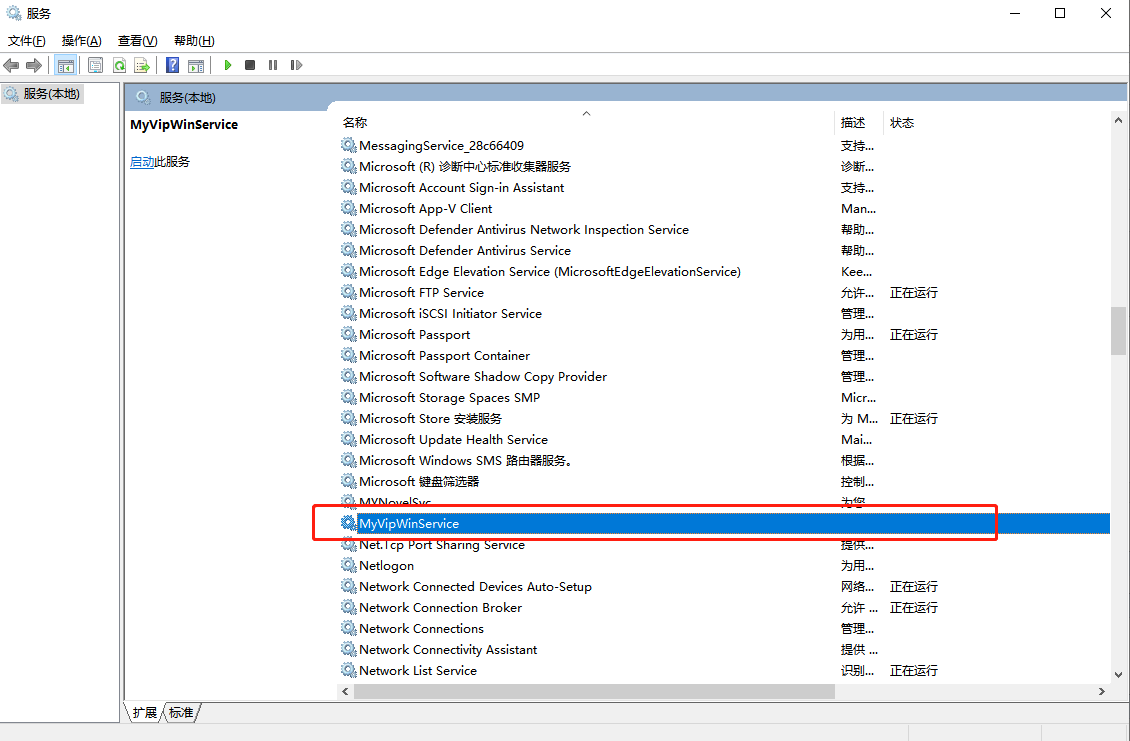The width and height of the screenshot is (1130, 741).
Task: Click the gear icon beside Microsoft FTP Service
Action: 349,292
